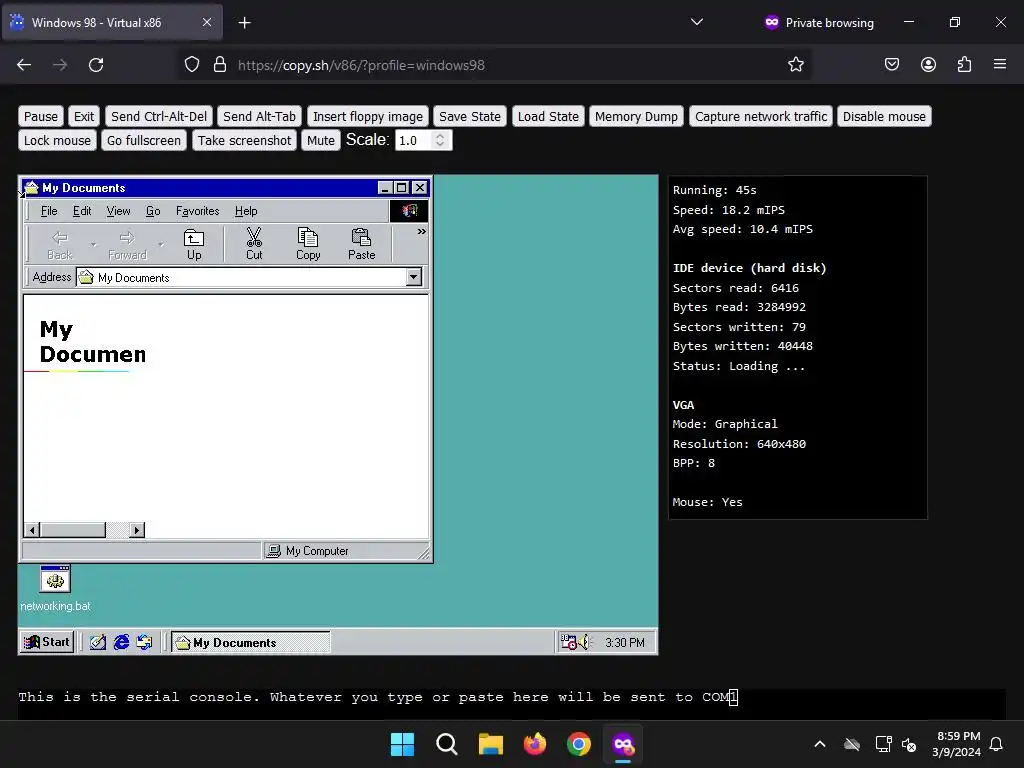
Task: Open the Help menu in My Documents
Action: click(x=246, y=211)
